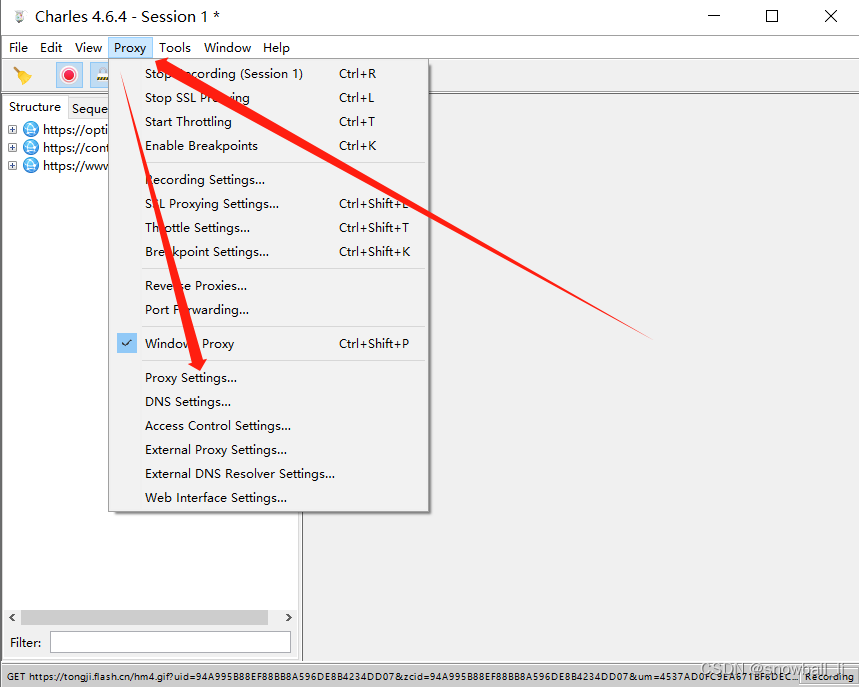
Task: Expand the https://opti tree node
Action: (12, 129)
